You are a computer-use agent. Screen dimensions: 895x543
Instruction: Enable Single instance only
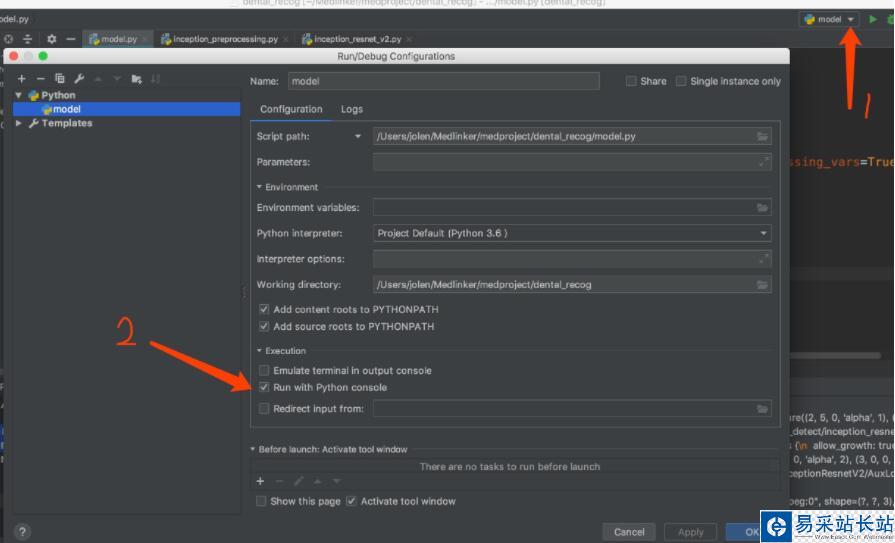(681, 81)
